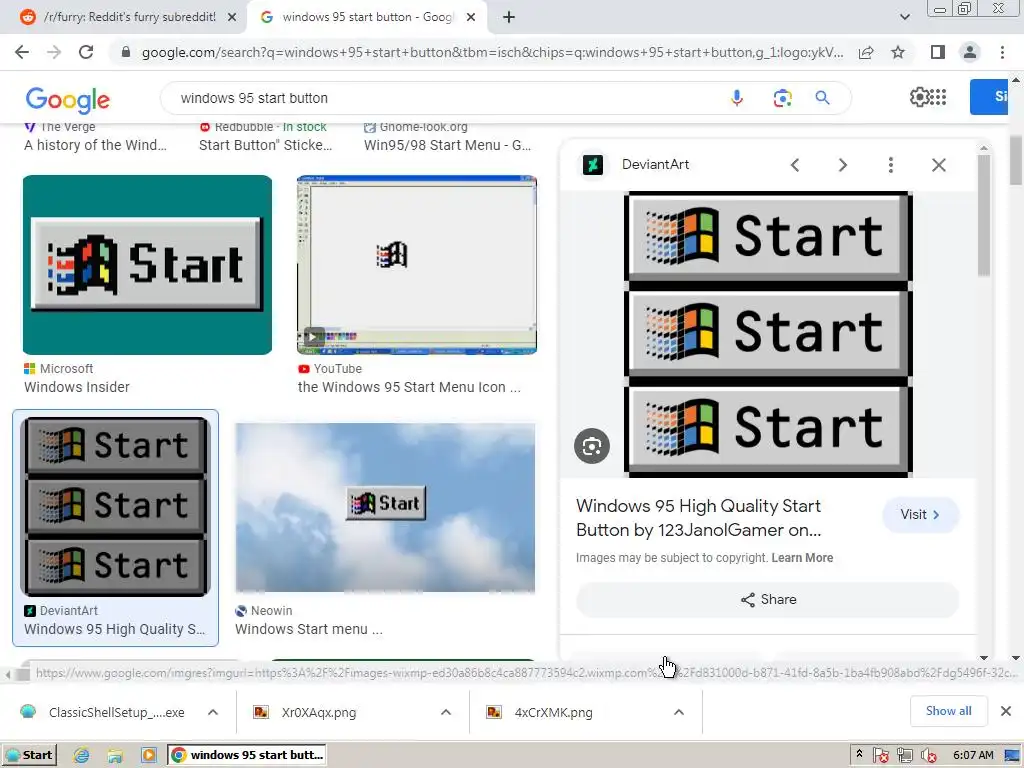Screen dimensions: 1024x768
Task: Open the Microsoft Windows Insider thumbnail
Action: click(148, 264)
